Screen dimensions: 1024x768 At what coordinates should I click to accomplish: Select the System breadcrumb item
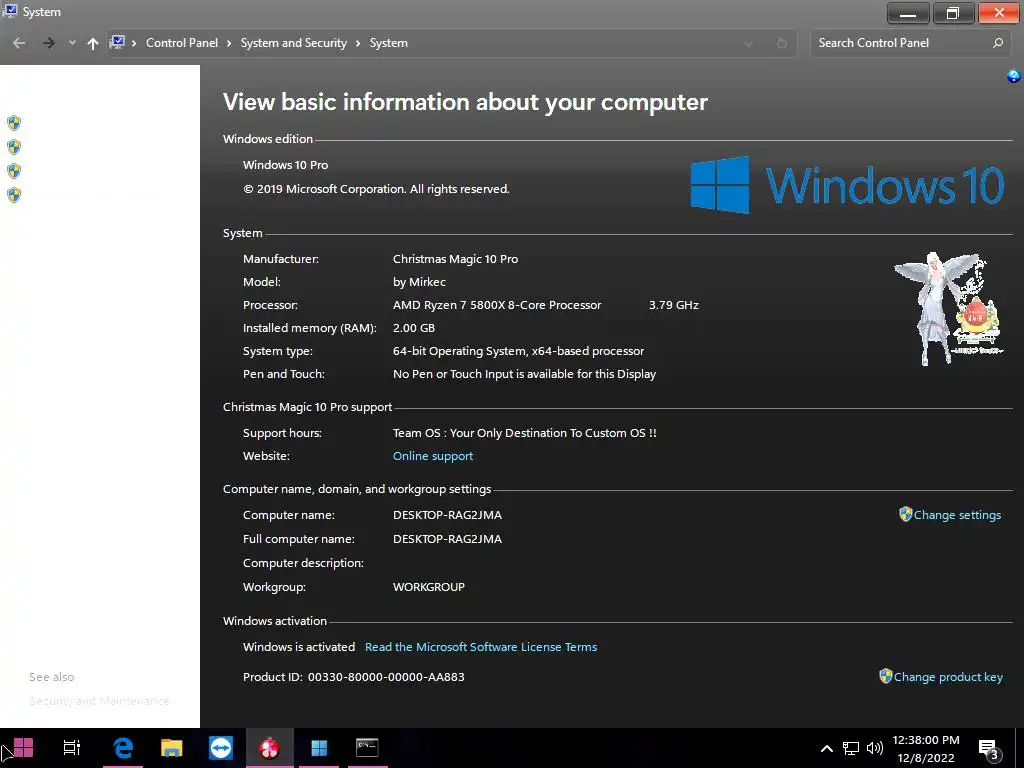click(x=389, y=42)
